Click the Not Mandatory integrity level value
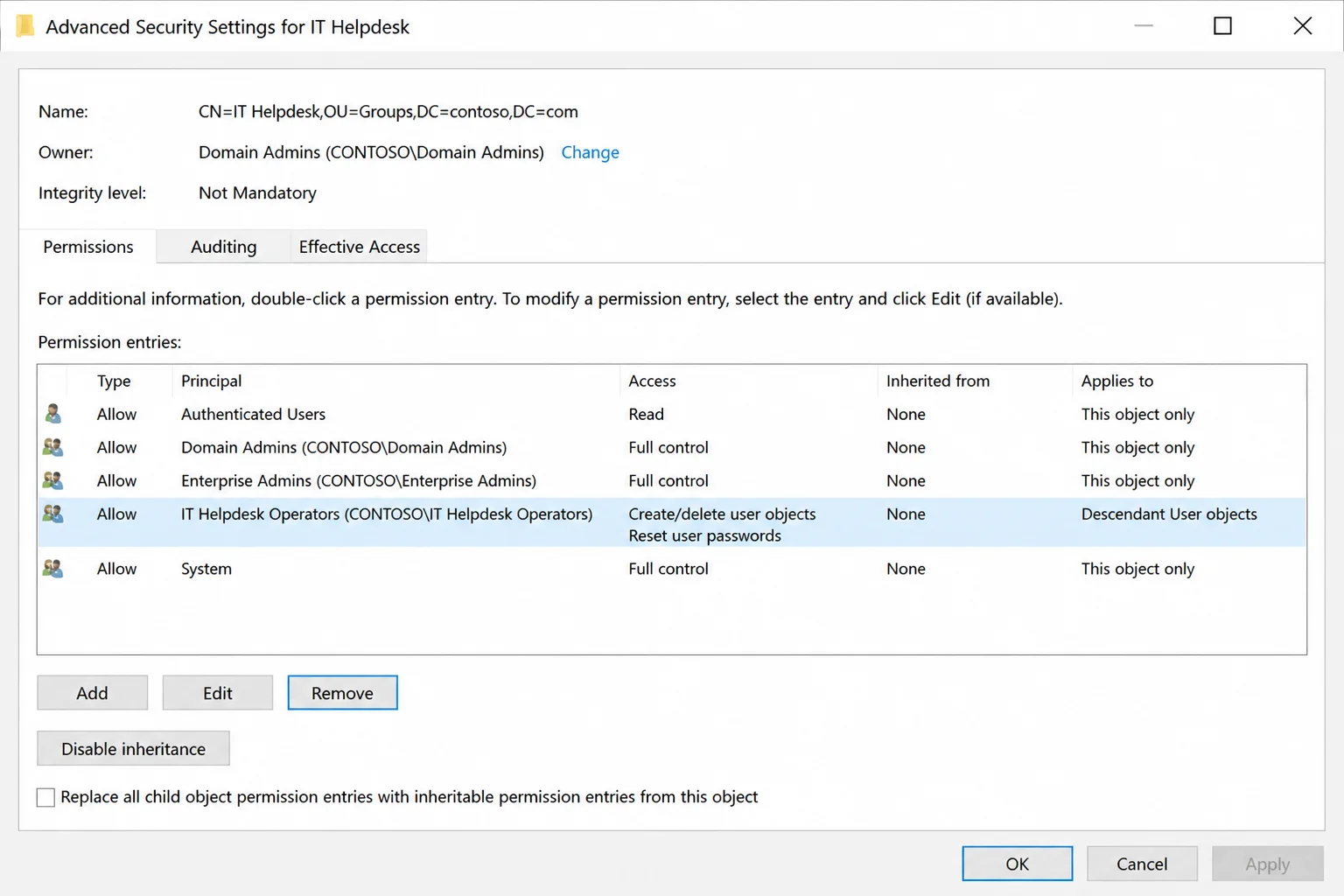 (x=257, y=192)
